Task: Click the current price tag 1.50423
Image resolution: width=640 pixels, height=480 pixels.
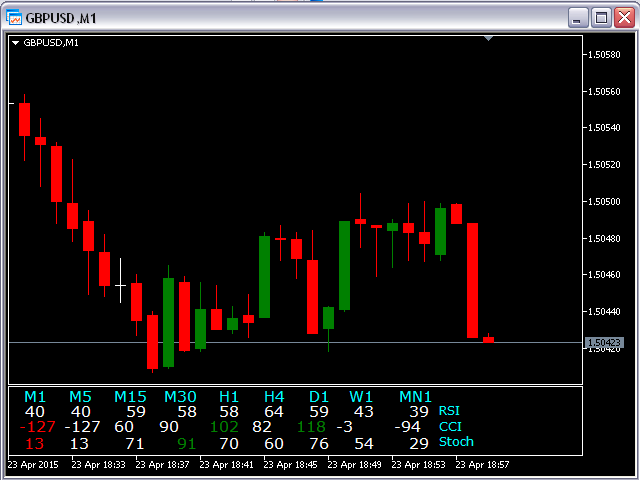Action: [604, 342]
